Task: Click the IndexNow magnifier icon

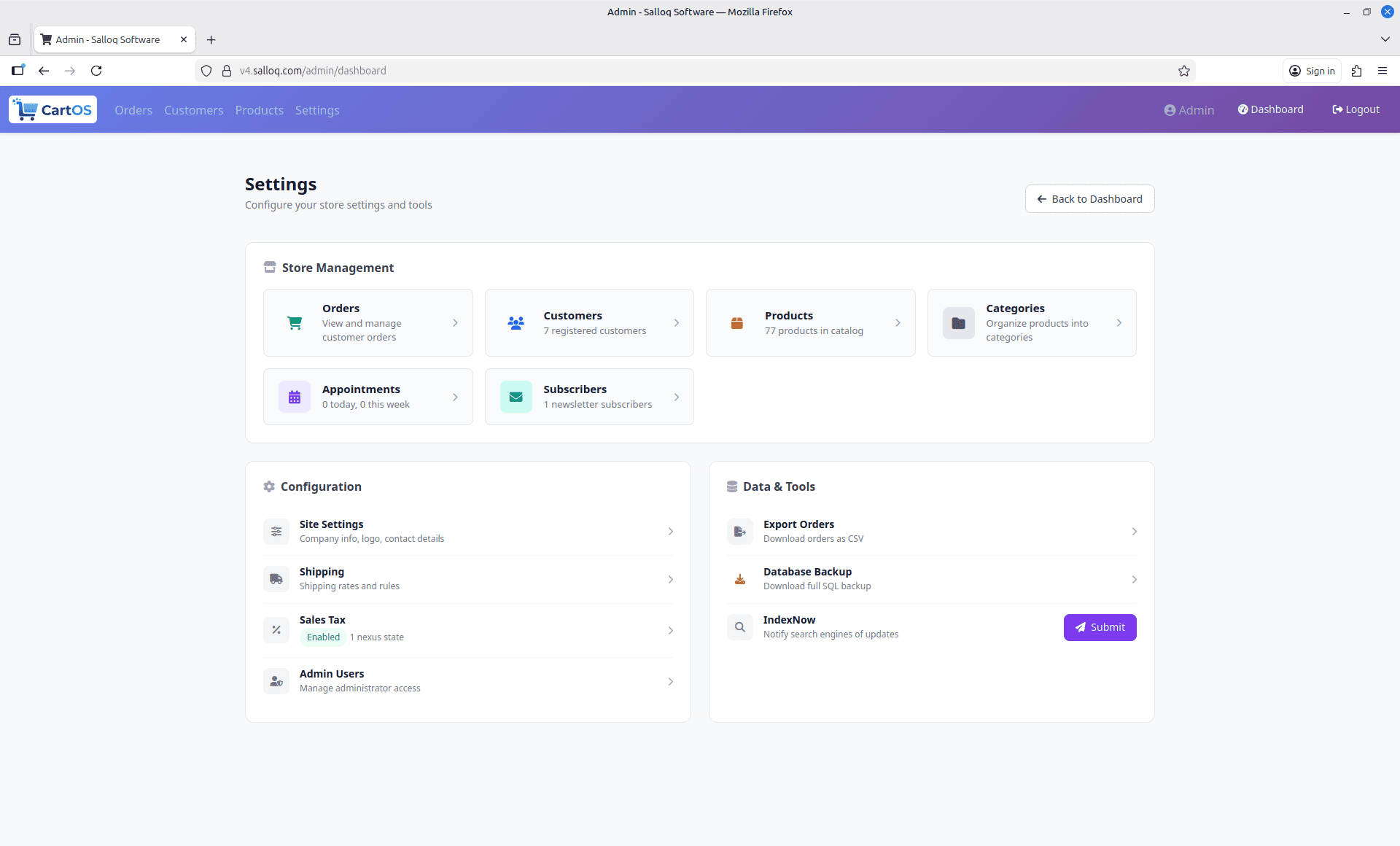Action: (x=739, y=626)
